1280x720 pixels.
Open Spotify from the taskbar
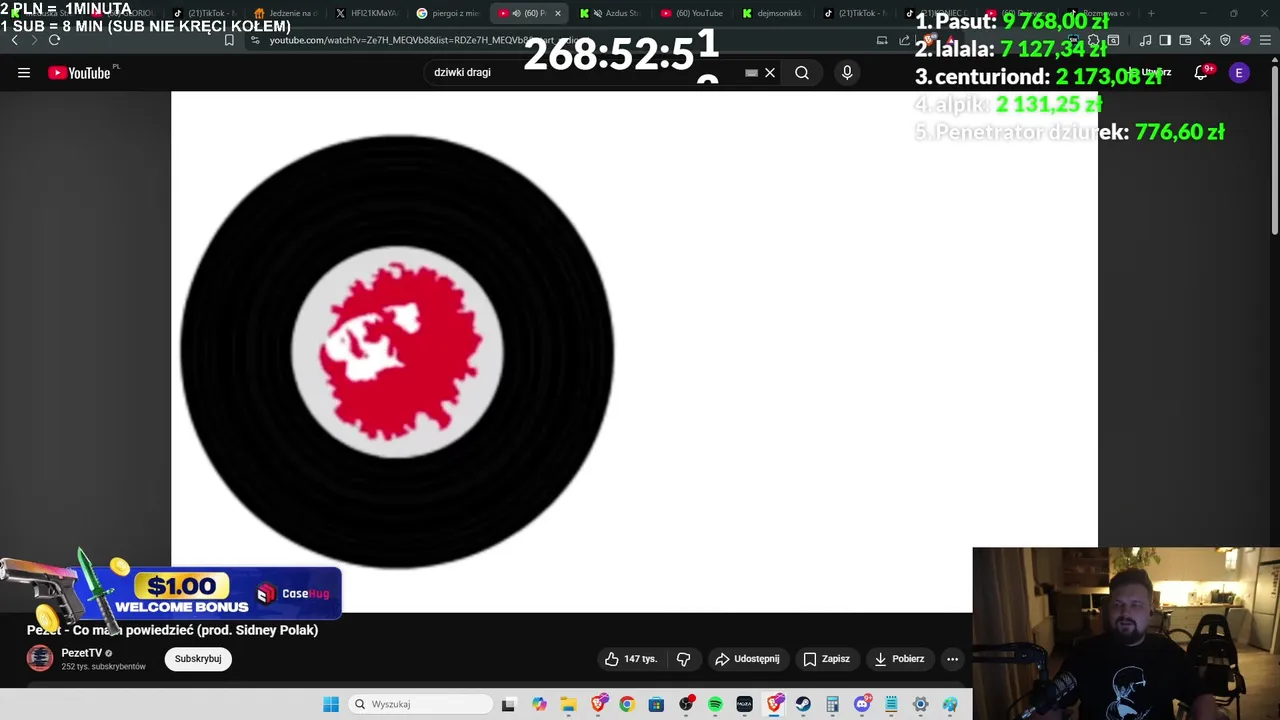(715, 704)
